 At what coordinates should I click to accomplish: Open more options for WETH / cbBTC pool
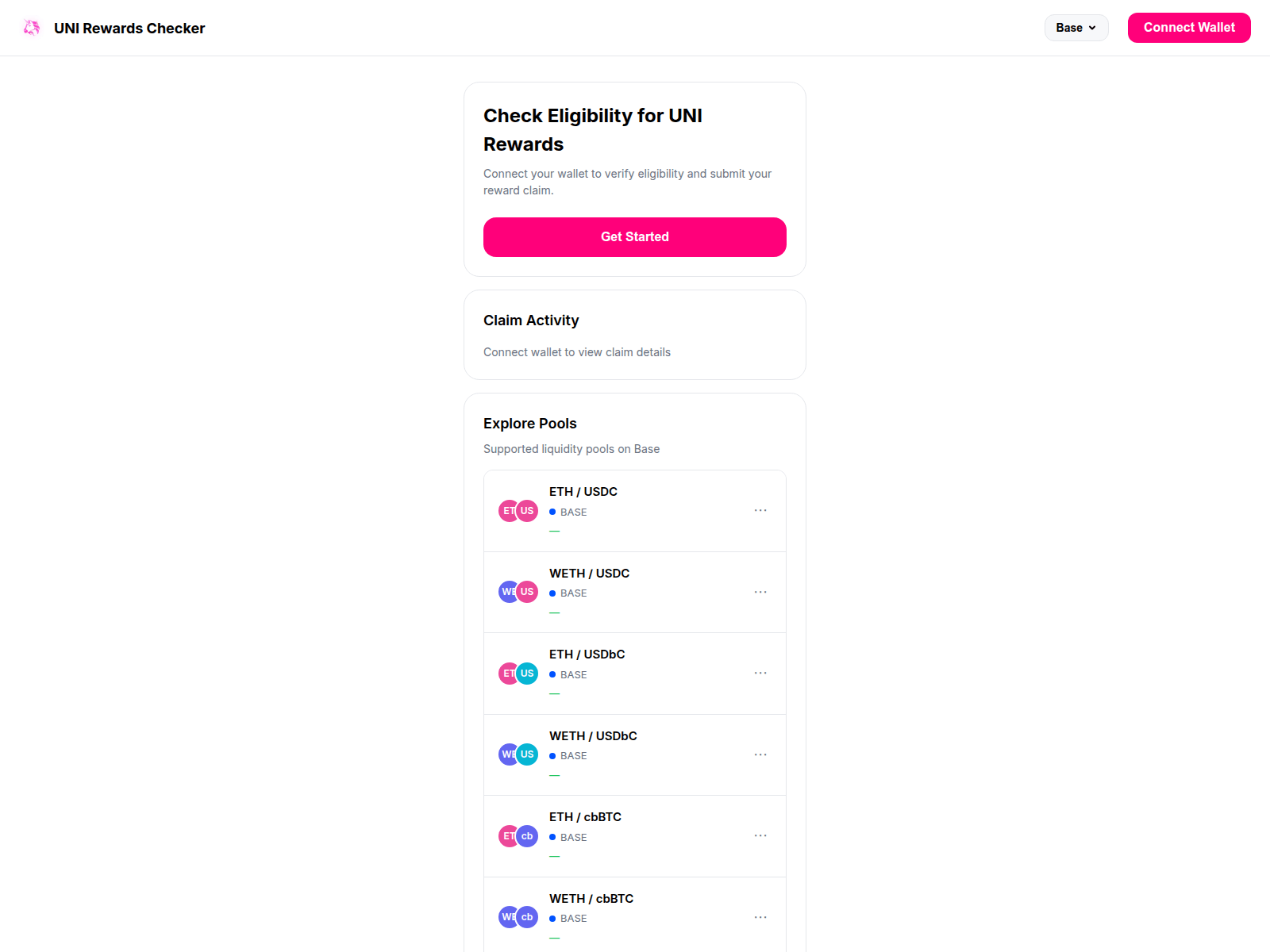click(760, 917)
